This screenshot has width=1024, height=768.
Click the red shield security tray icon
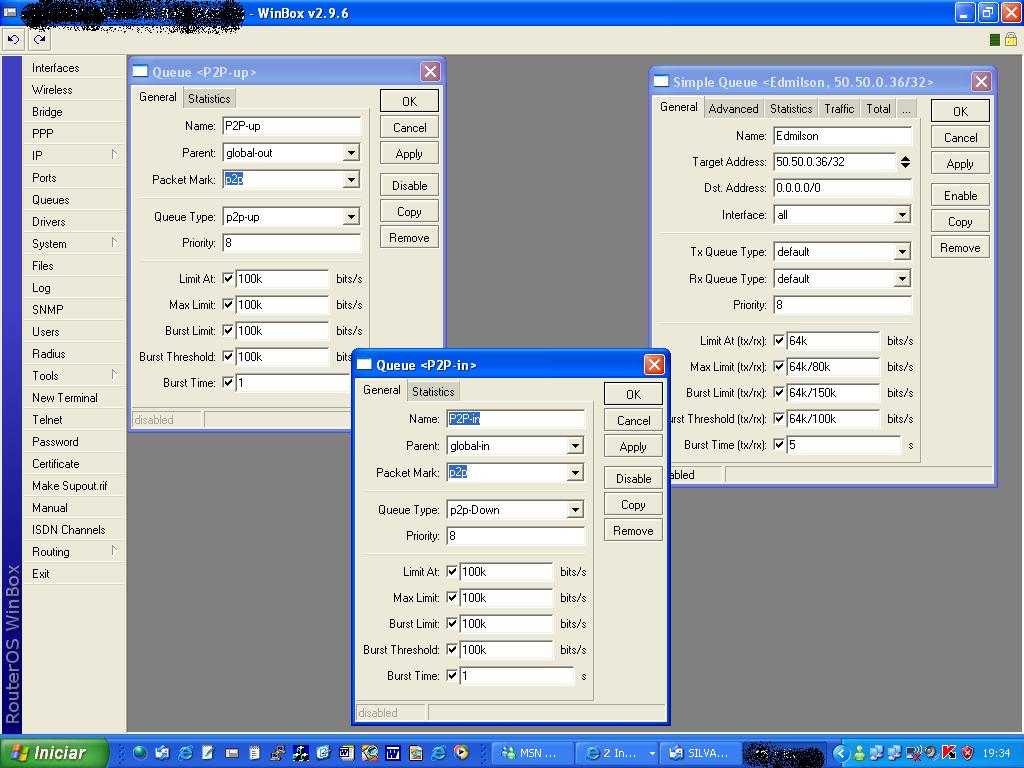[x=967, y=753]
